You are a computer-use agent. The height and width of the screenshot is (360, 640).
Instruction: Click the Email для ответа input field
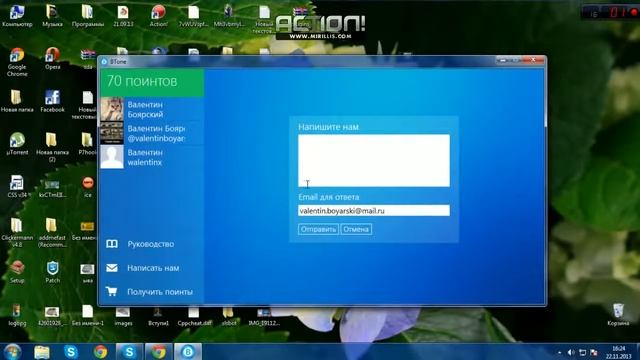pos(374,211)
